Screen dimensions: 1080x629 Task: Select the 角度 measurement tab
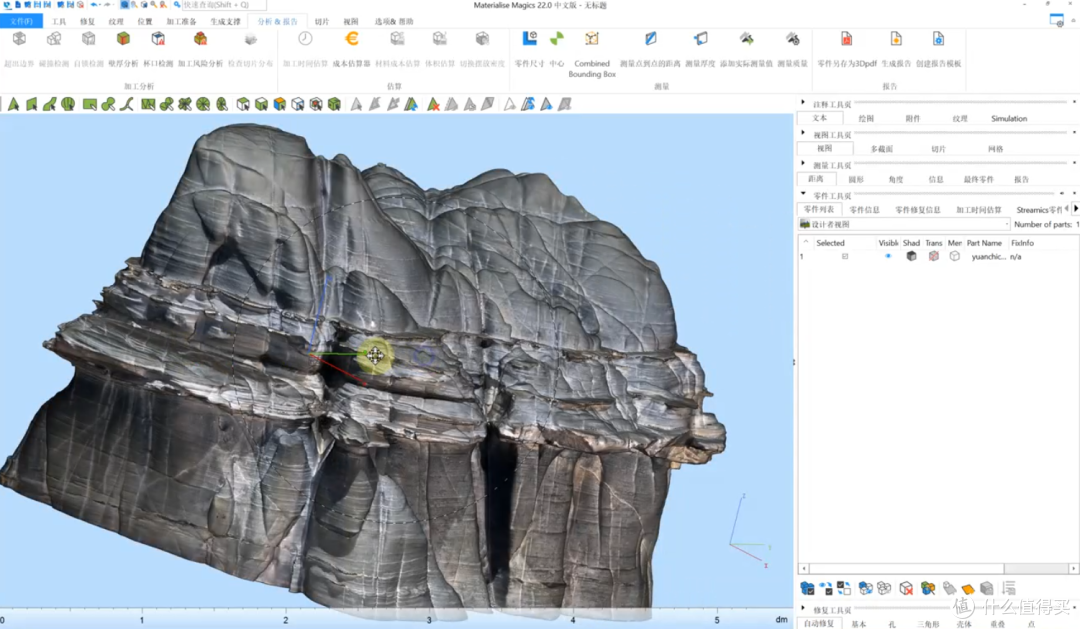(x=895, y=179)
